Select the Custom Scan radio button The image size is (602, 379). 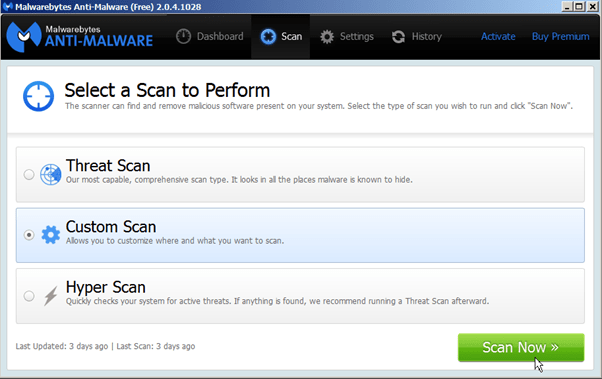coord(29,235)
